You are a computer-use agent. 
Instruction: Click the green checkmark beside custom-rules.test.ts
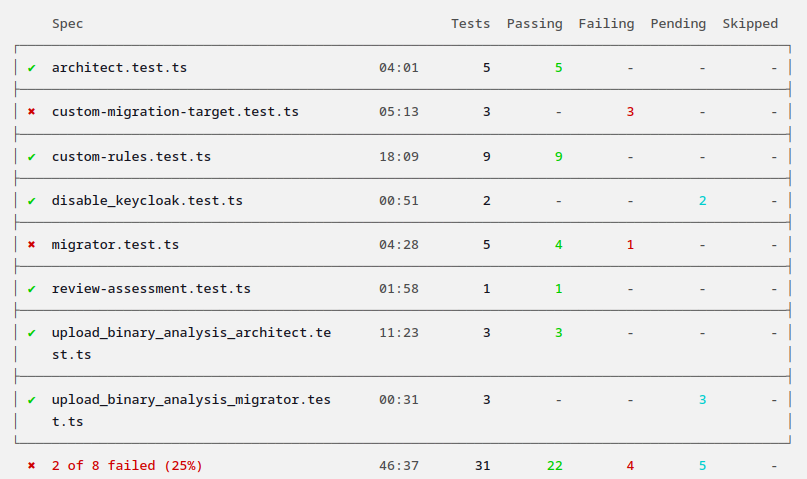point(31,157)
